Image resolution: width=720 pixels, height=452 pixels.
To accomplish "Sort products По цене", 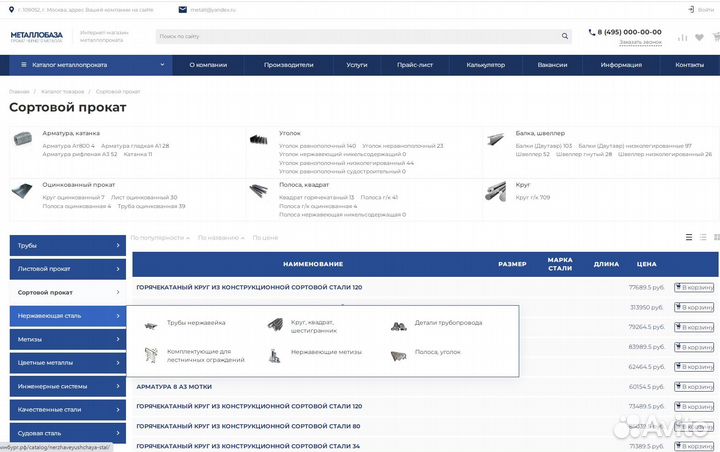I will (x=265, y=237).
